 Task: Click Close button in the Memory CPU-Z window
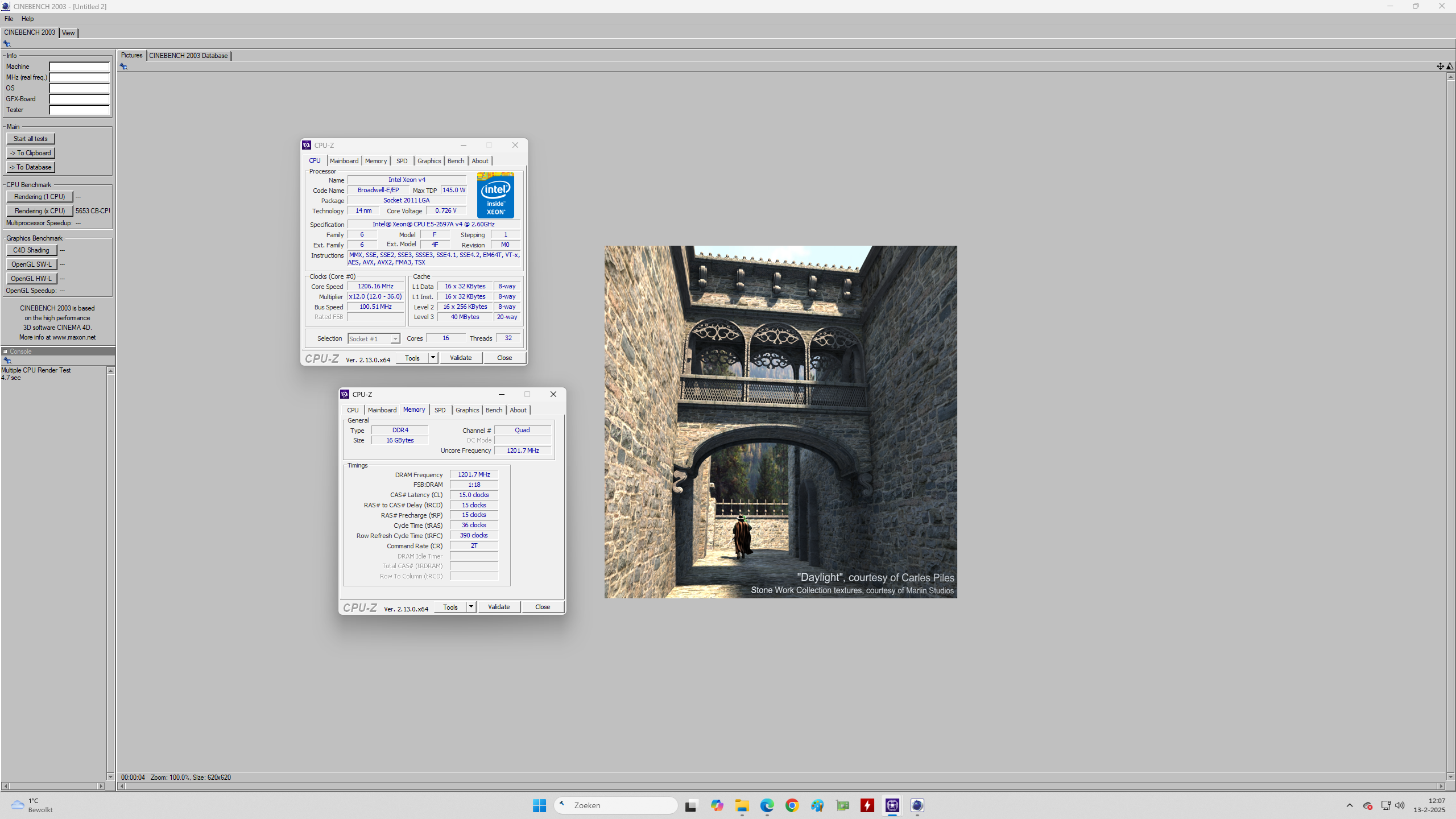pyautogui.click(x=543, y=607)
